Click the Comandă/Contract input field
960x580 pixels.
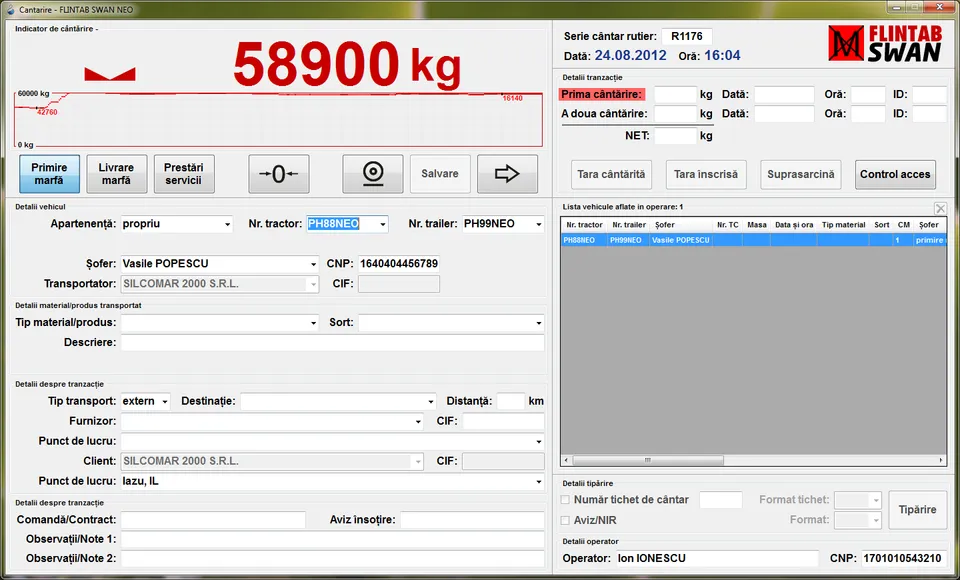point(213,520)
